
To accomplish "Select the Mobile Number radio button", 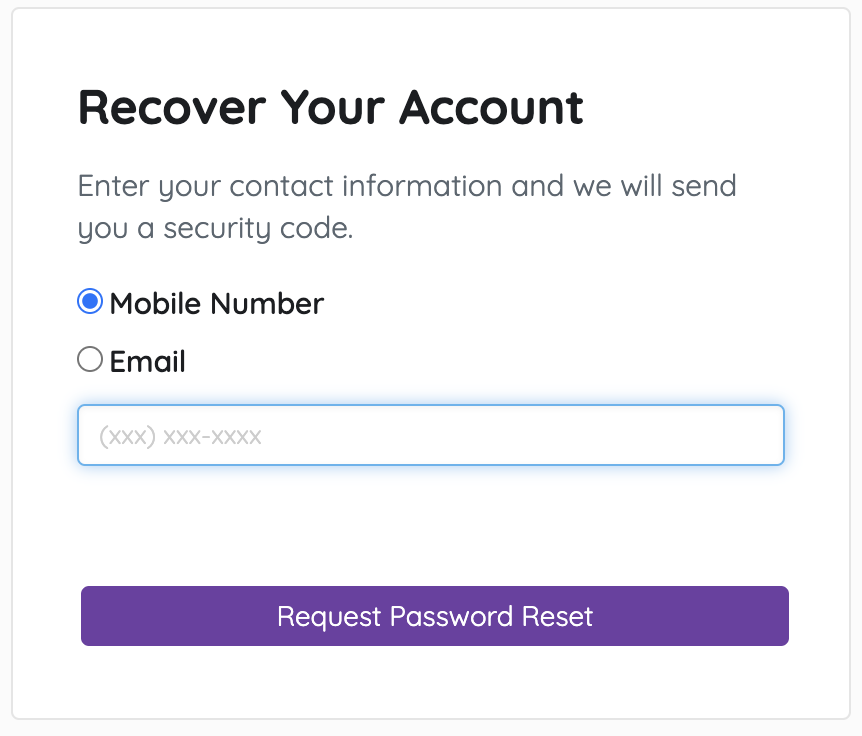I will point(90,301).
